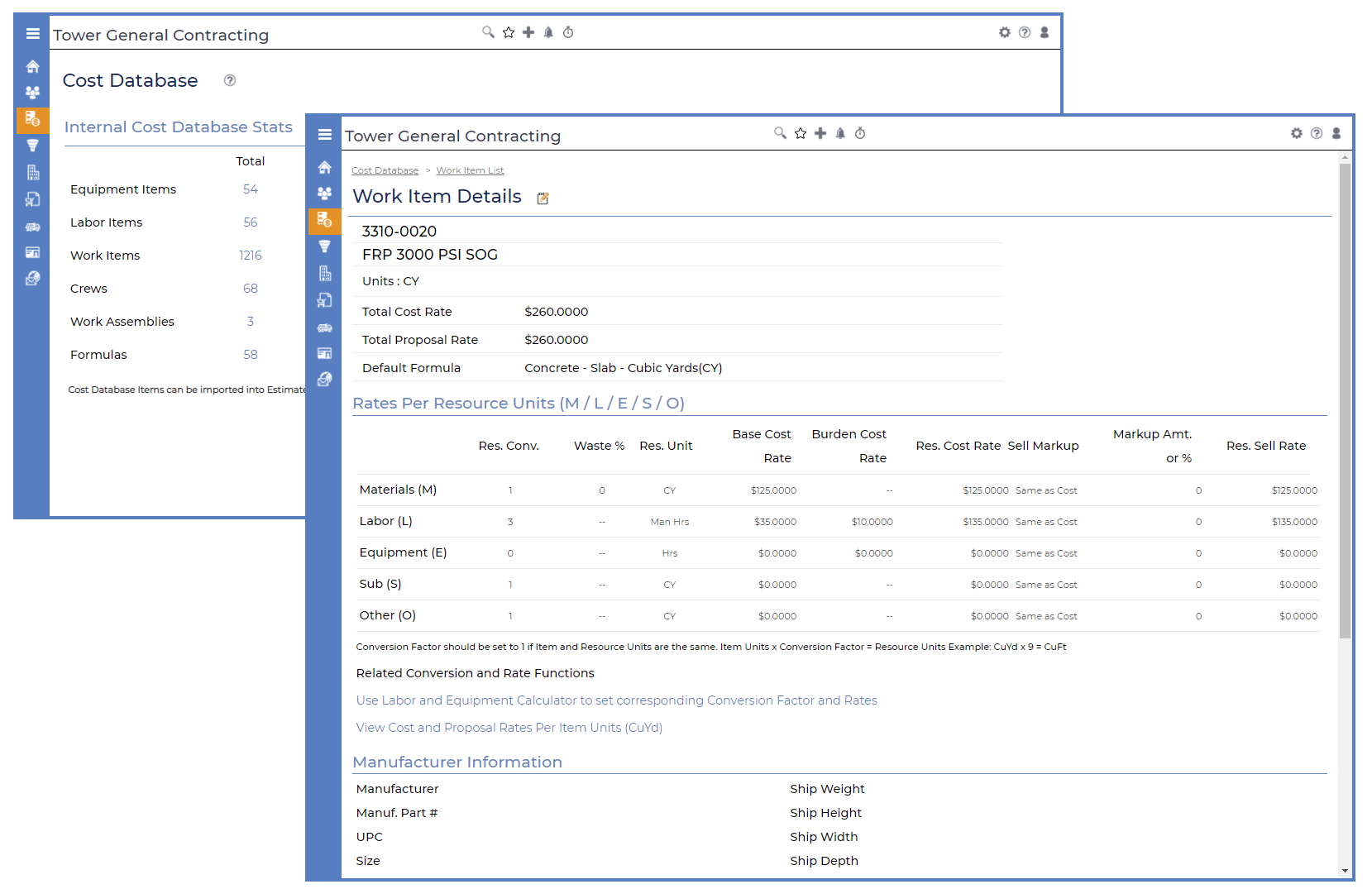This screenshot has height=889, width=1372.
Task: Open the Labor and Equipment Calculator link
Action: coord(616,700)
